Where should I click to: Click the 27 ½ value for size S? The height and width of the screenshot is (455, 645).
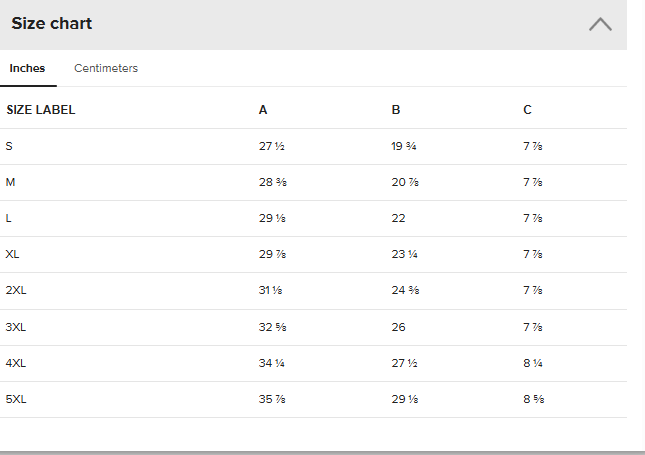pos(272,146)
